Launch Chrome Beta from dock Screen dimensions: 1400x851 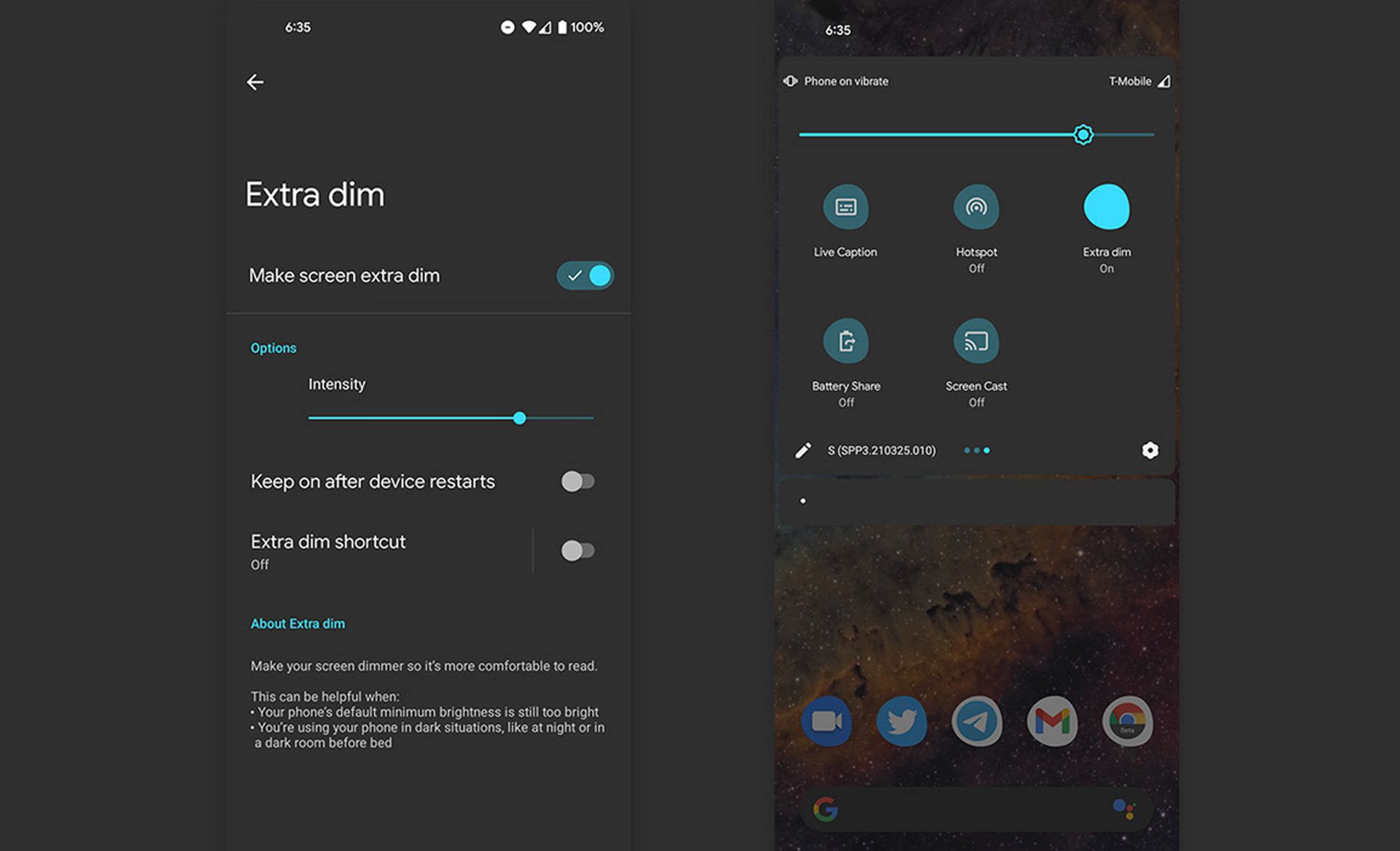(1127, 721)
